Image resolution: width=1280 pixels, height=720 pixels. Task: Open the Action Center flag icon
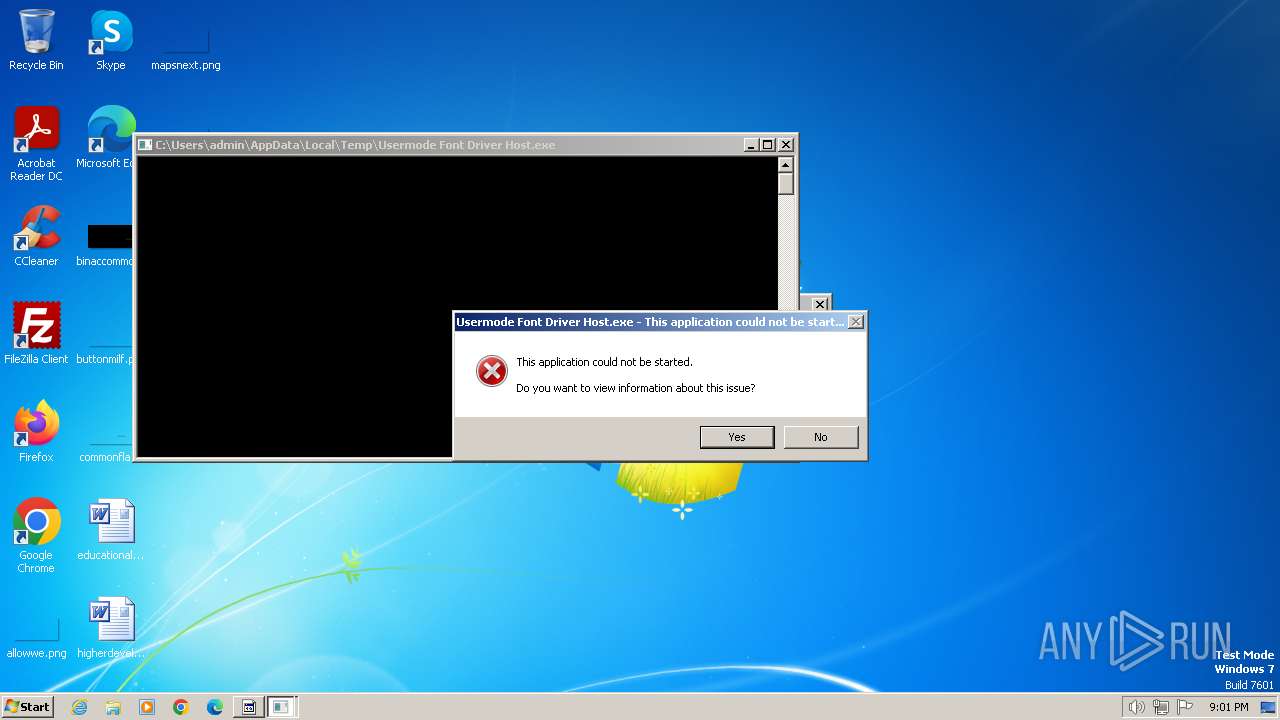1185,707
